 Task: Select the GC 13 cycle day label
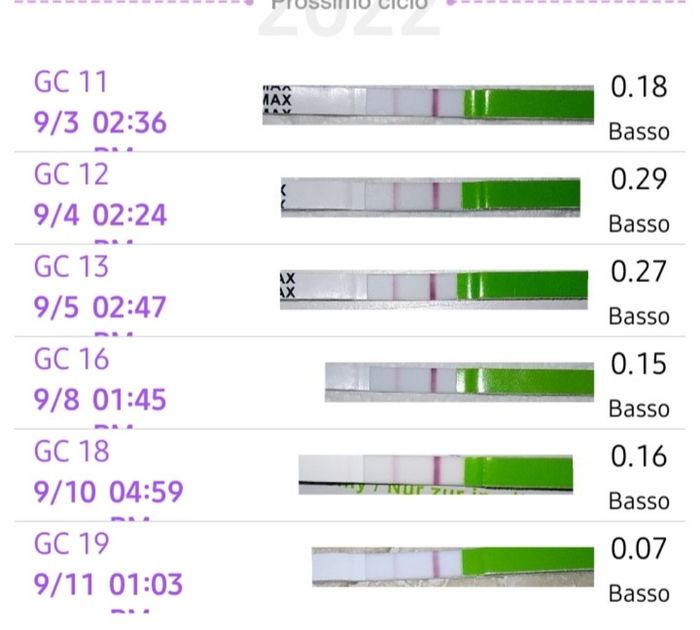(x=71, y=267)
